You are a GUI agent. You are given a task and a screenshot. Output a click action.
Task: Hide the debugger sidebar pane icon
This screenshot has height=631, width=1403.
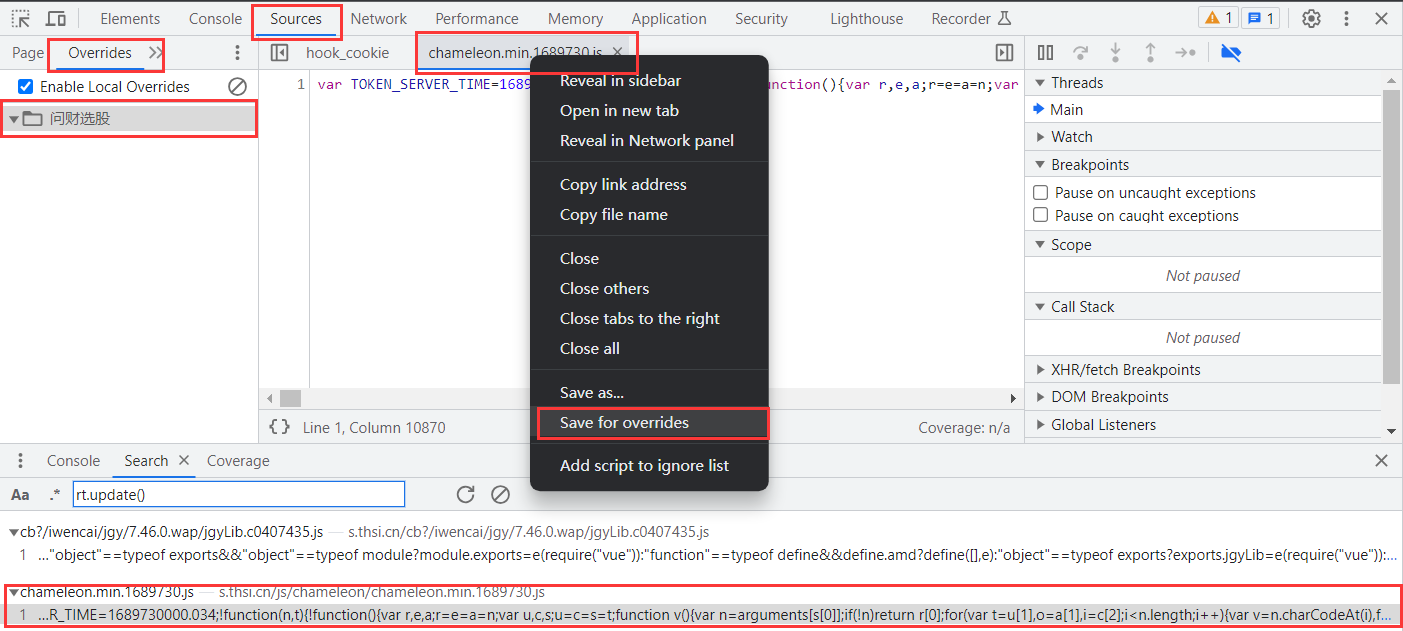[x=1004, y=52]
